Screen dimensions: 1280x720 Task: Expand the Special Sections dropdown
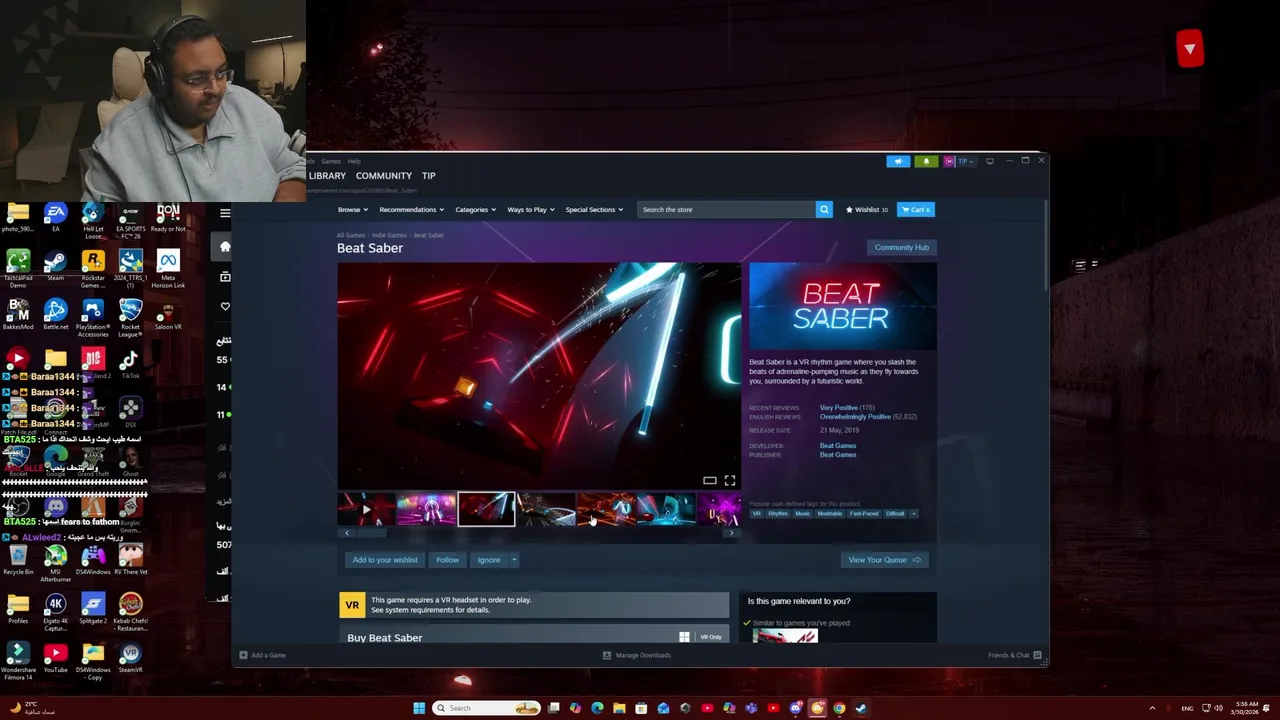pos(594,210)
